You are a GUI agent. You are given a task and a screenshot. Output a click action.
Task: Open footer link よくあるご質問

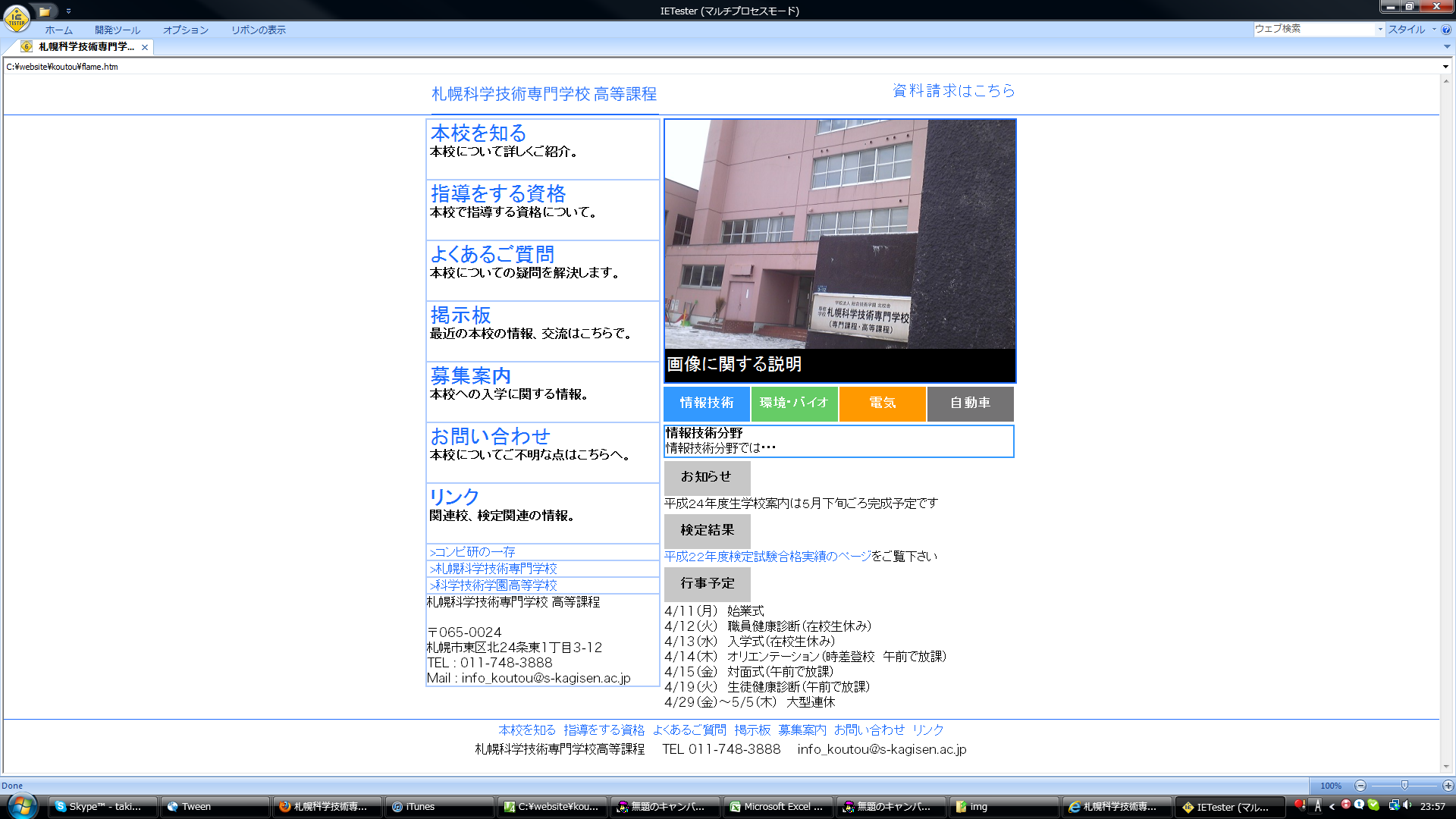click(689, 730)
